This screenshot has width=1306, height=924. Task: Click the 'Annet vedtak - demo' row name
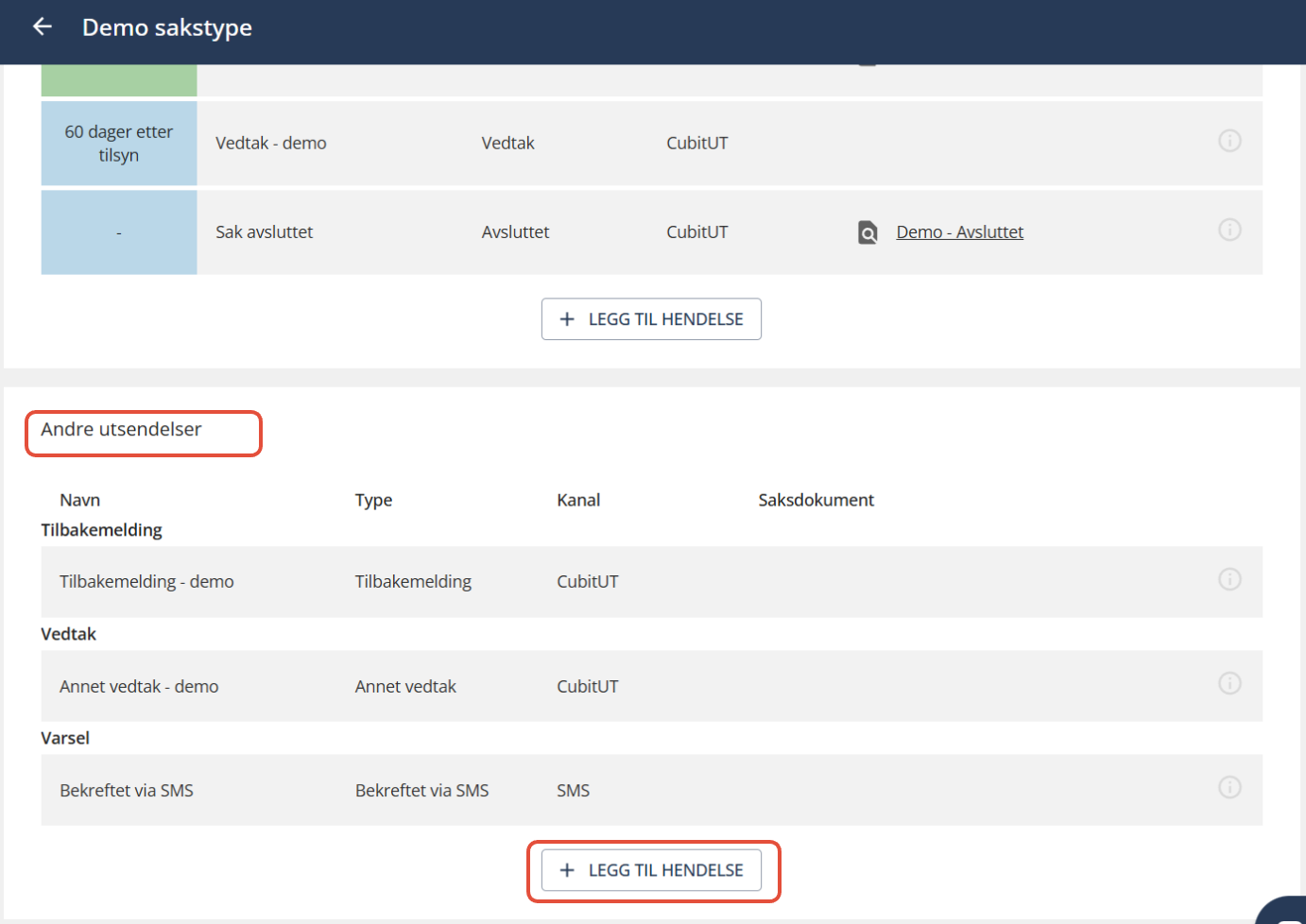click(139, 687)
